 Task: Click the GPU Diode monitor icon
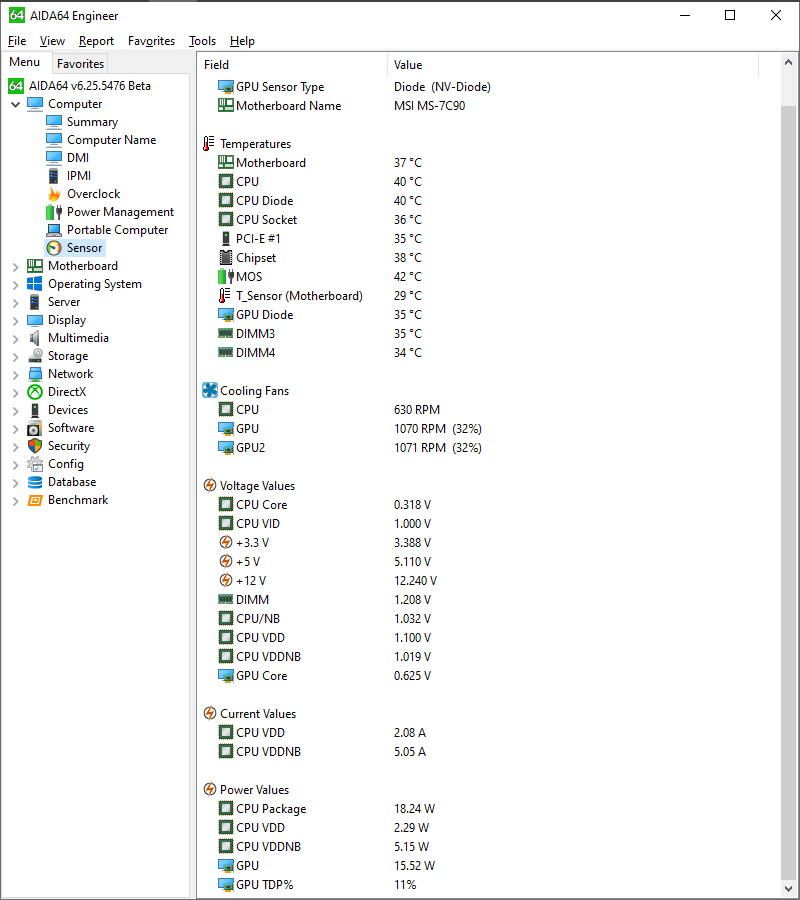tap(226, 315)
